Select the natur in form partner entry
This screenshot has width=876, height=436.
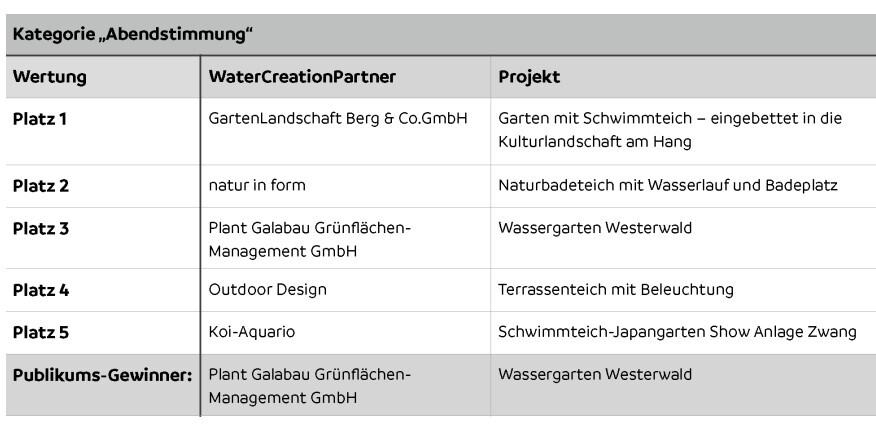[257, 185]
